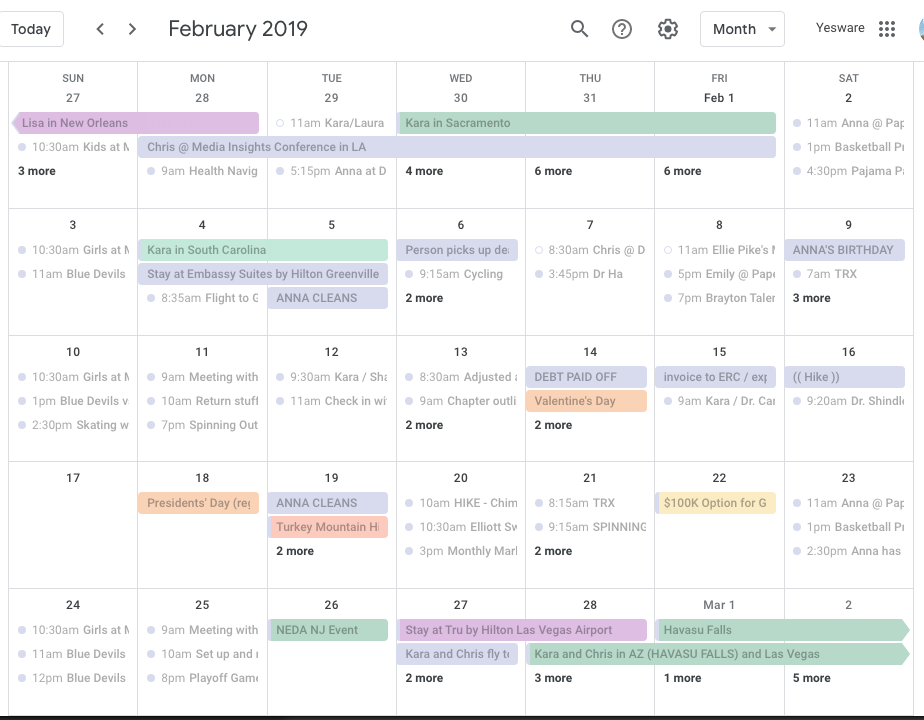Click date number 14 to open day view
Screen dimensions: 924x720
pyautogui.click(x=589, y=352)
